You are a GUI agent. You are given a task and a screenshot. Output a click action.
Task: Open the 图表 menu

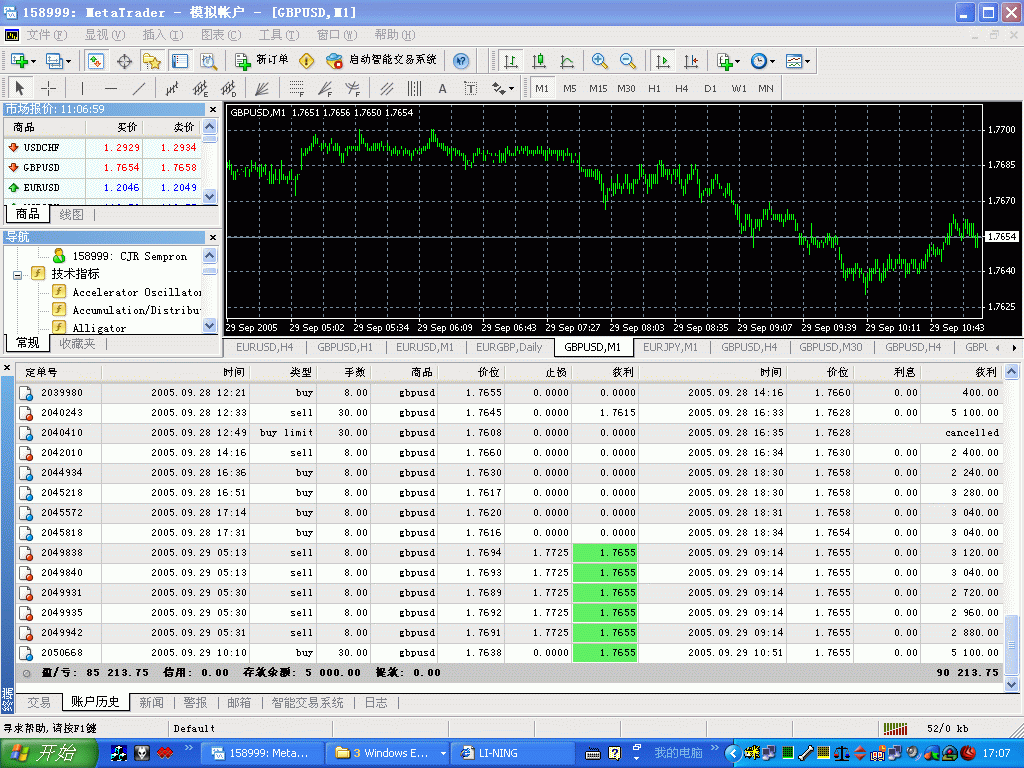(218, 35)
